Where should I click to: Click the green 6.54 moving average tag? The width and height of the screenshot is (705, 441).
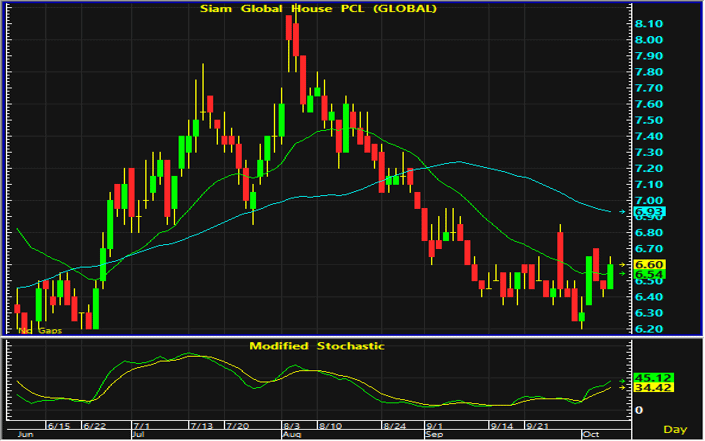[x=649, y=274]
